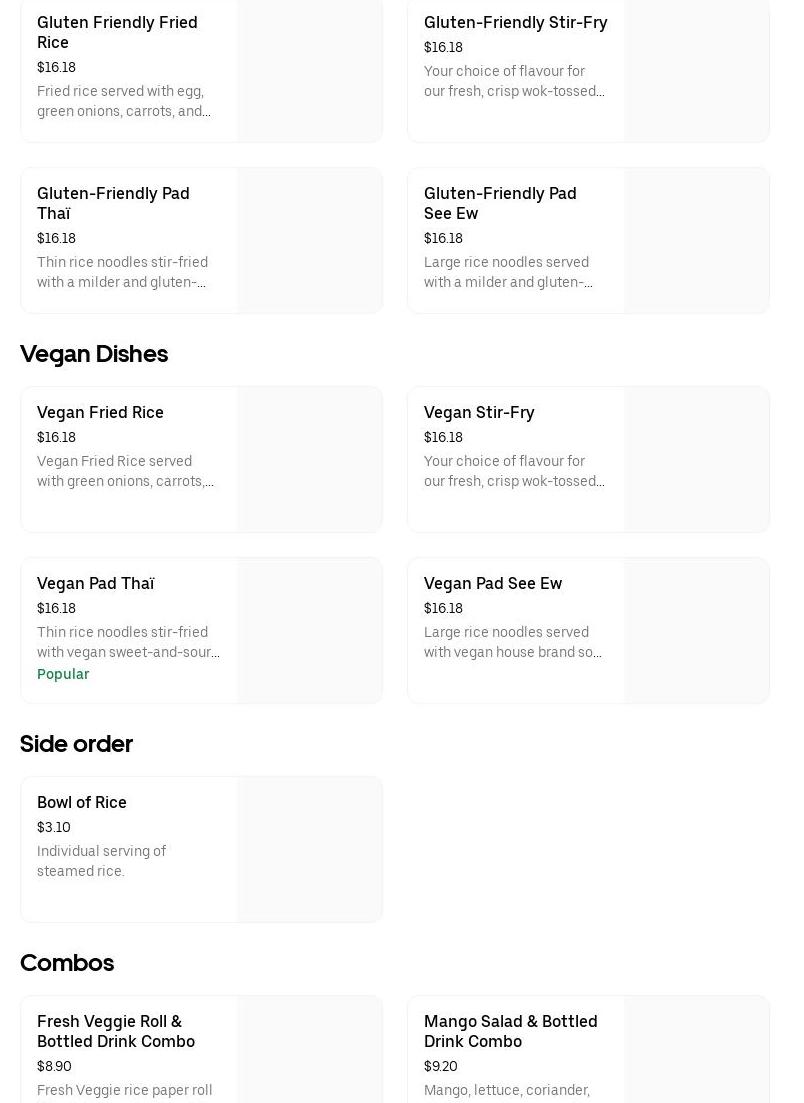804x1103 pixels.
Task: Select the Gluten-Friendly Stir-Fry title
Action: 515,22
